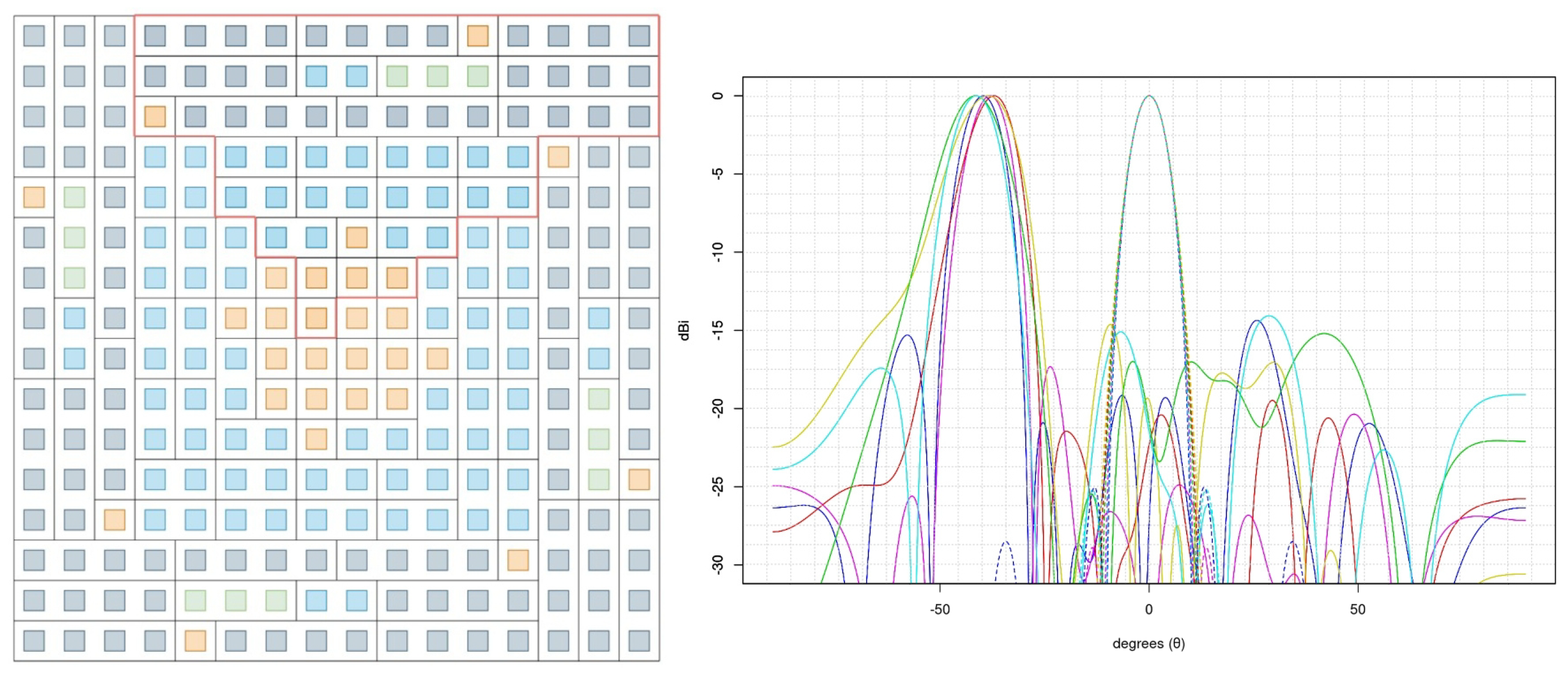Click the "-30" tick label on the y-axis

[x=718, y=565]
